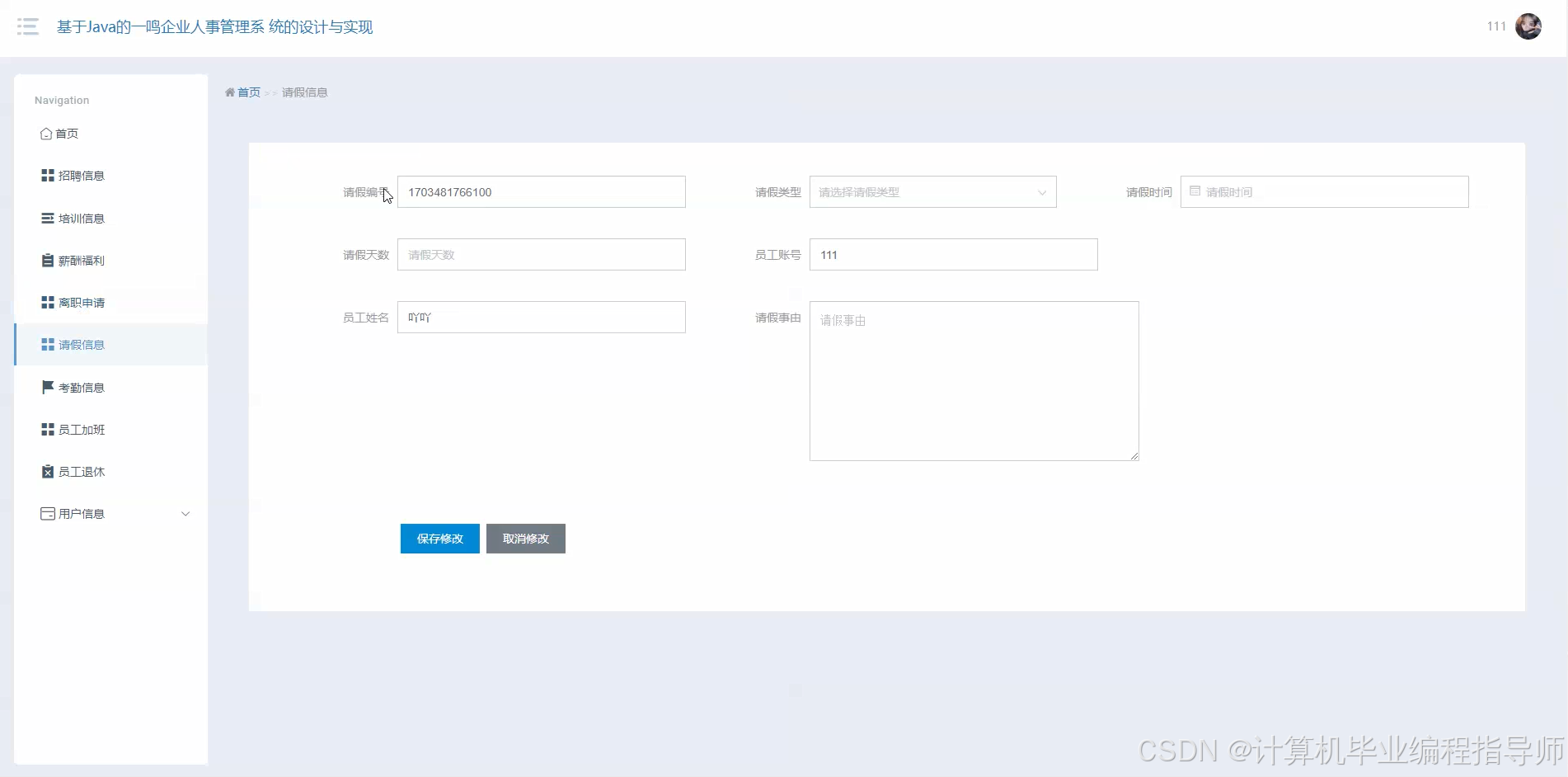
Task: Click the system title in header
Action: [x=214, y=27]
